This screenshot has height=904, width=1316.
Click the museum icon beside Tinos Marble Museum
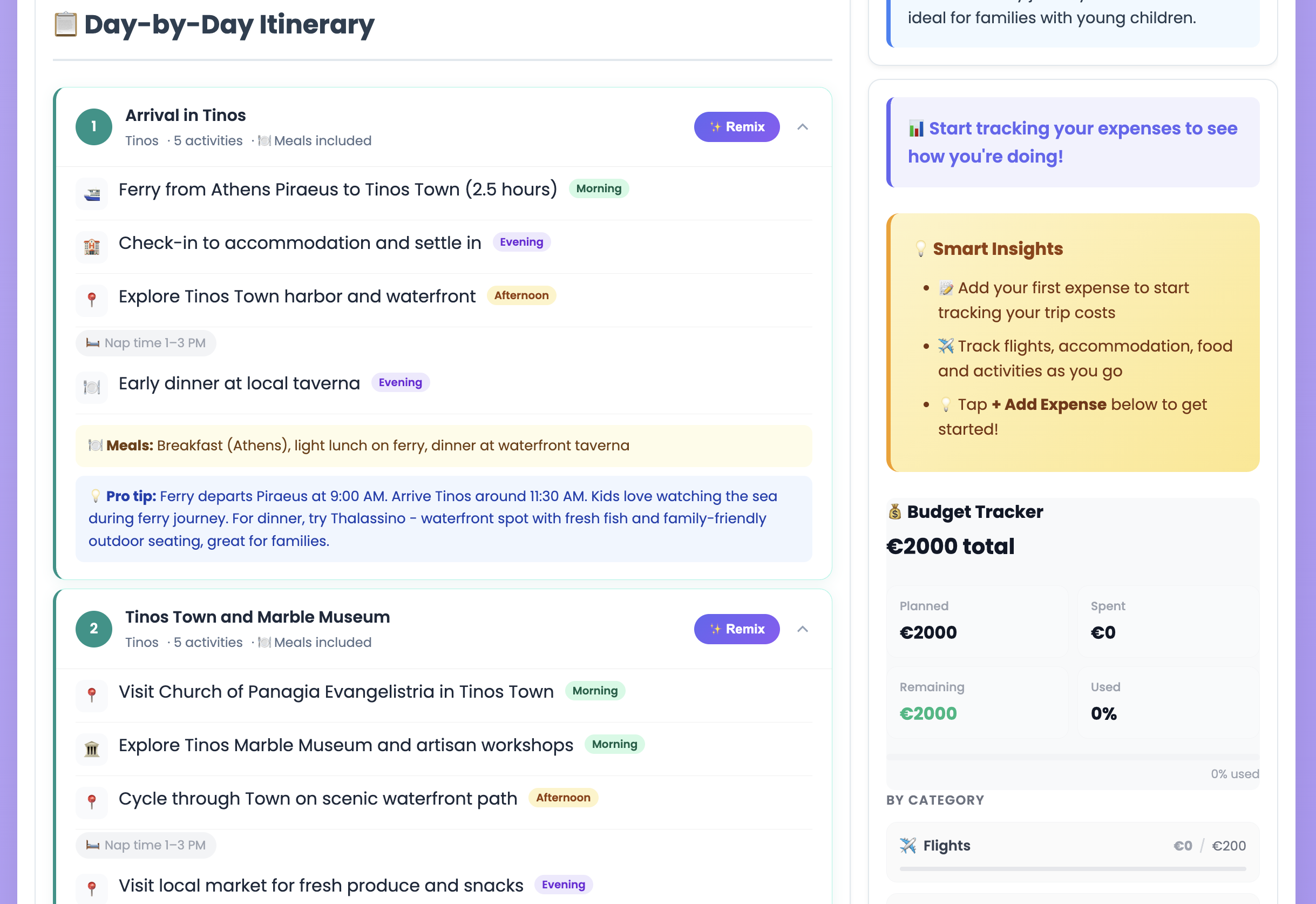coord(92,750)
